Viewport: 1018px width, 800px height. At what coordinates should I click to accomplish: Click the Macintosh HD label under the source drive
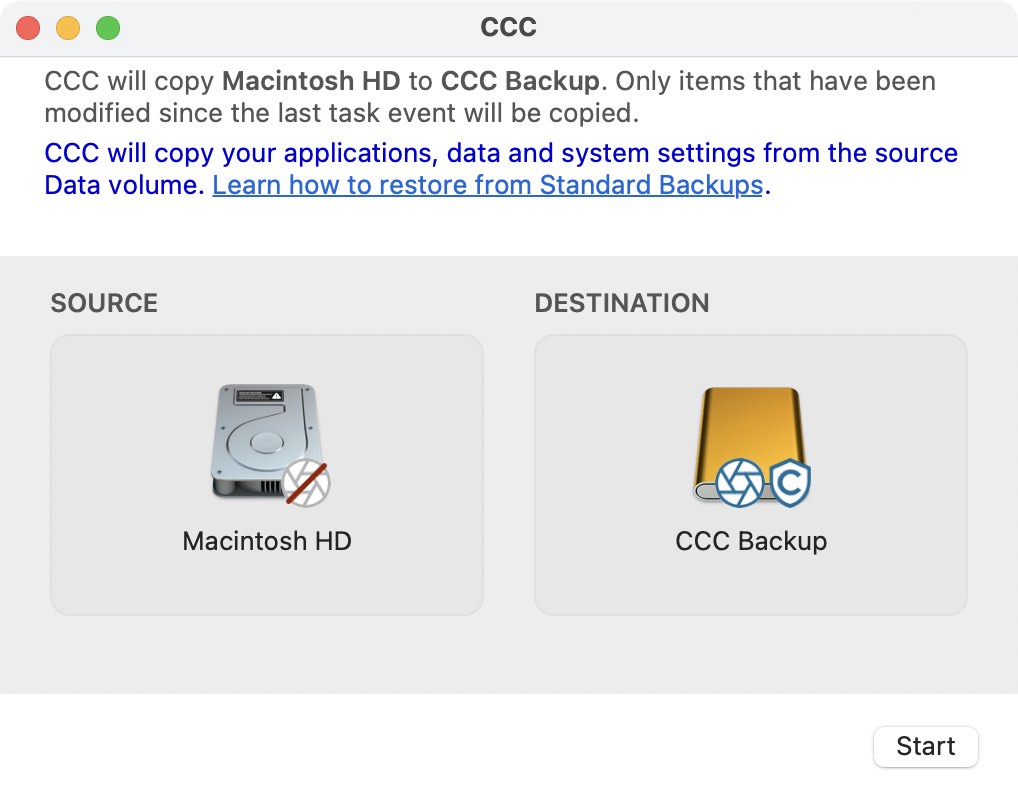pyautogui.click(x=267, y=541)
